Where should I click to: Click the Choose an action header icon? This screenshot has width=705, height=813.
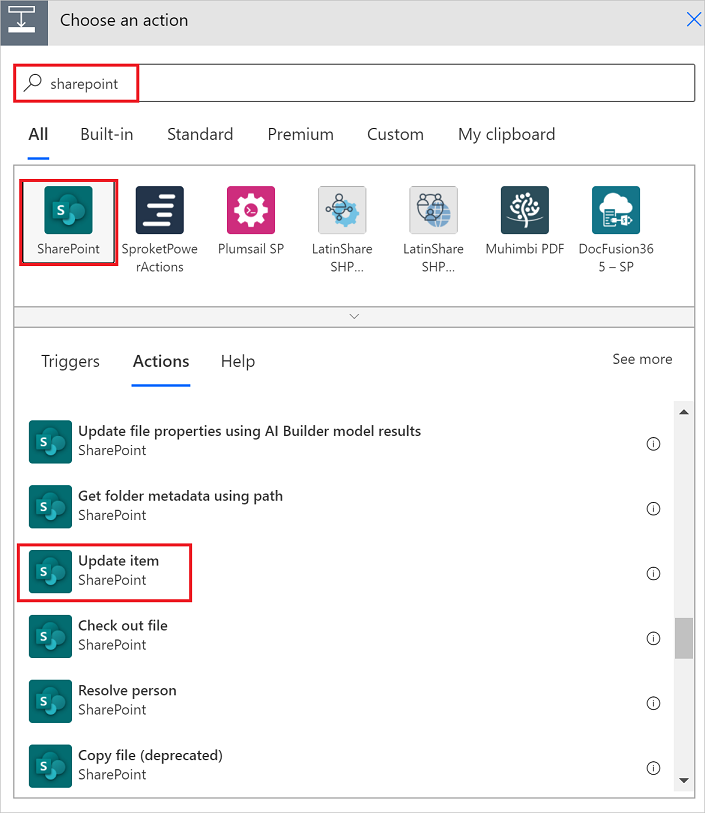coord(24,23)
